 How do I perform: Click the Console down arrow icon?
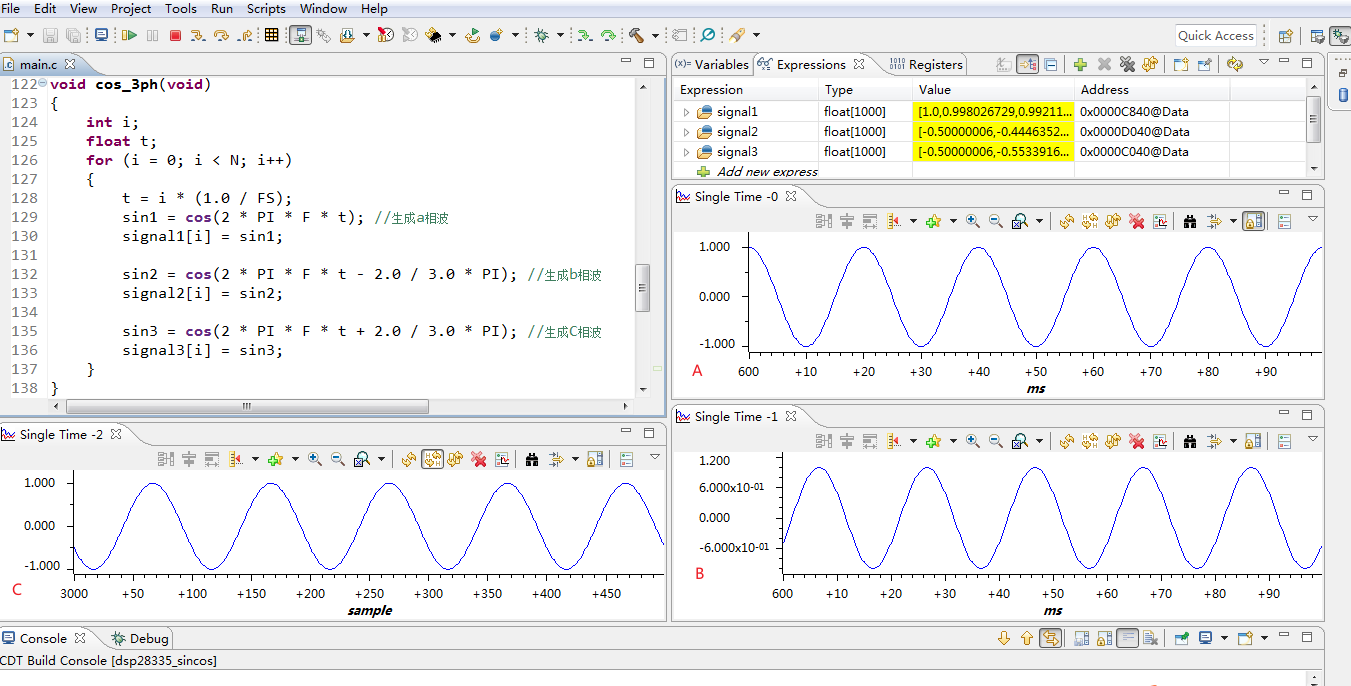point(1004,638)
